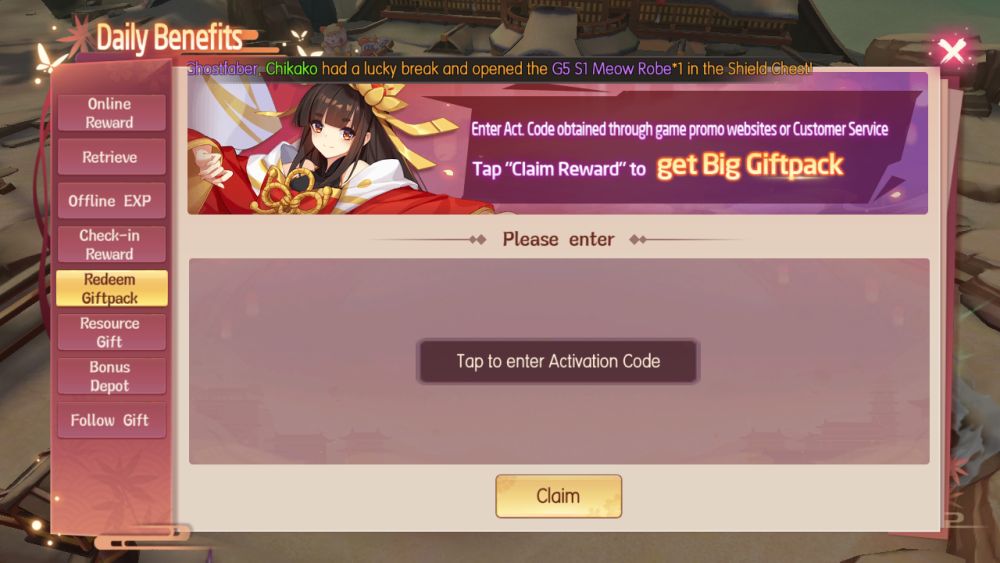Go to the Resource Gift tab
This screenshot has width=1000, height=563.
pyautogui.click(x=111, y=332)
